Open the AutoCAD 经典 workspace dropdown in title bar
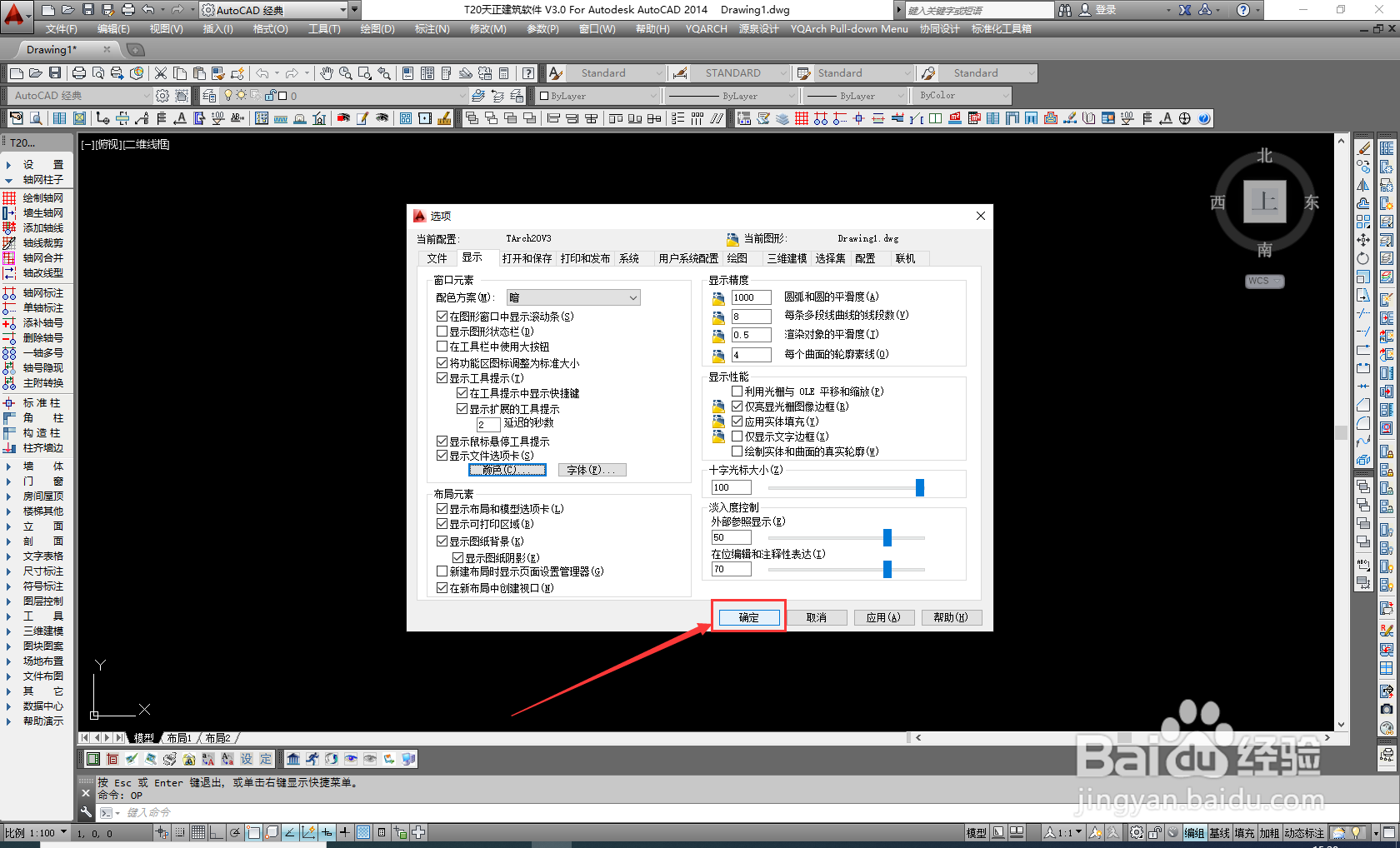This screenshot has width=1400, height=848. 275,10
